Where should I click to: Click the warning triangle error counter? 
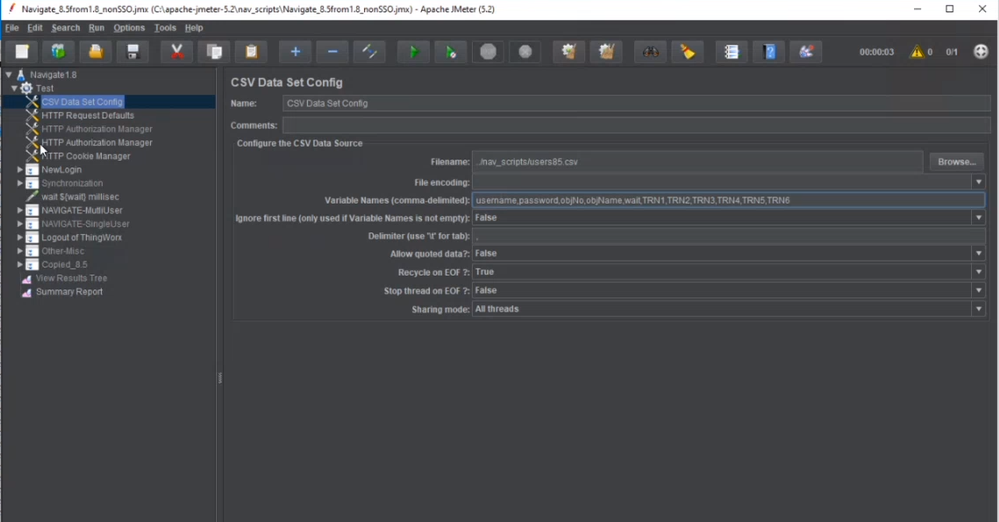(x=916, y=52)
